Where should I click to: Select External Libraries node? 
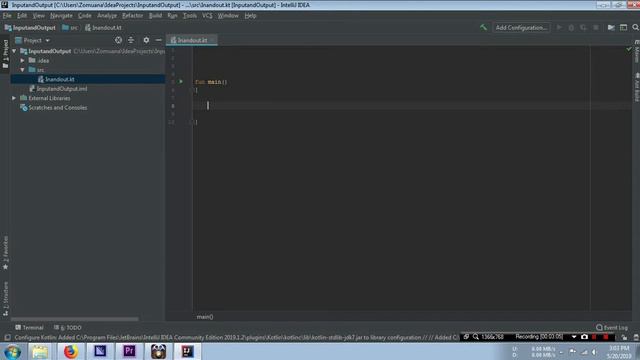click(x=45, y=98)
